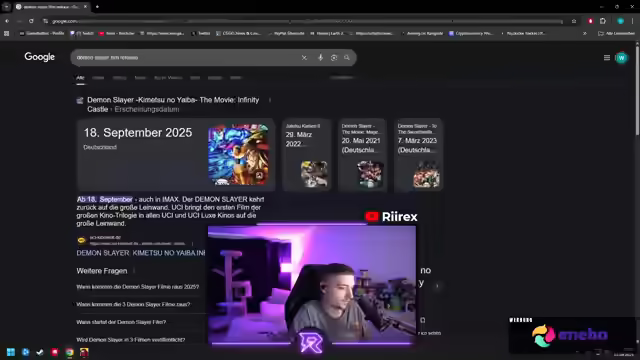Expand 'Wann kommen die Demon Slayer Filme raus 2025?'
This screenshot has width=640, height=360.
[x=138, y=287]
